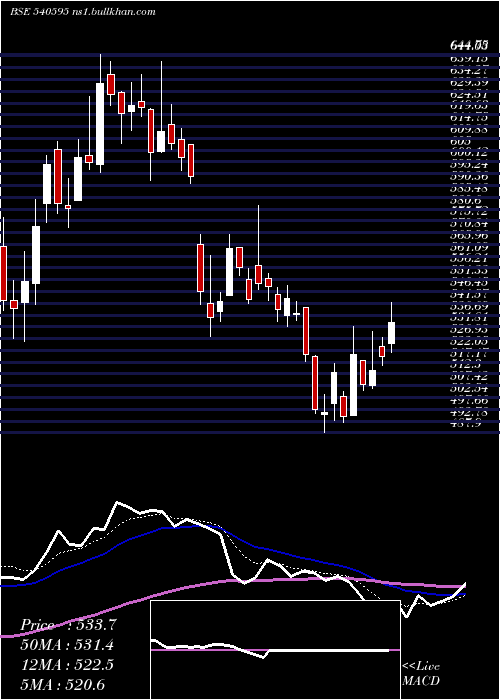Viewport: 500px width, 700px height.
Task: Select the 12MA : 522.5 value
Action: pyautogui.click(x=67, y=664)
